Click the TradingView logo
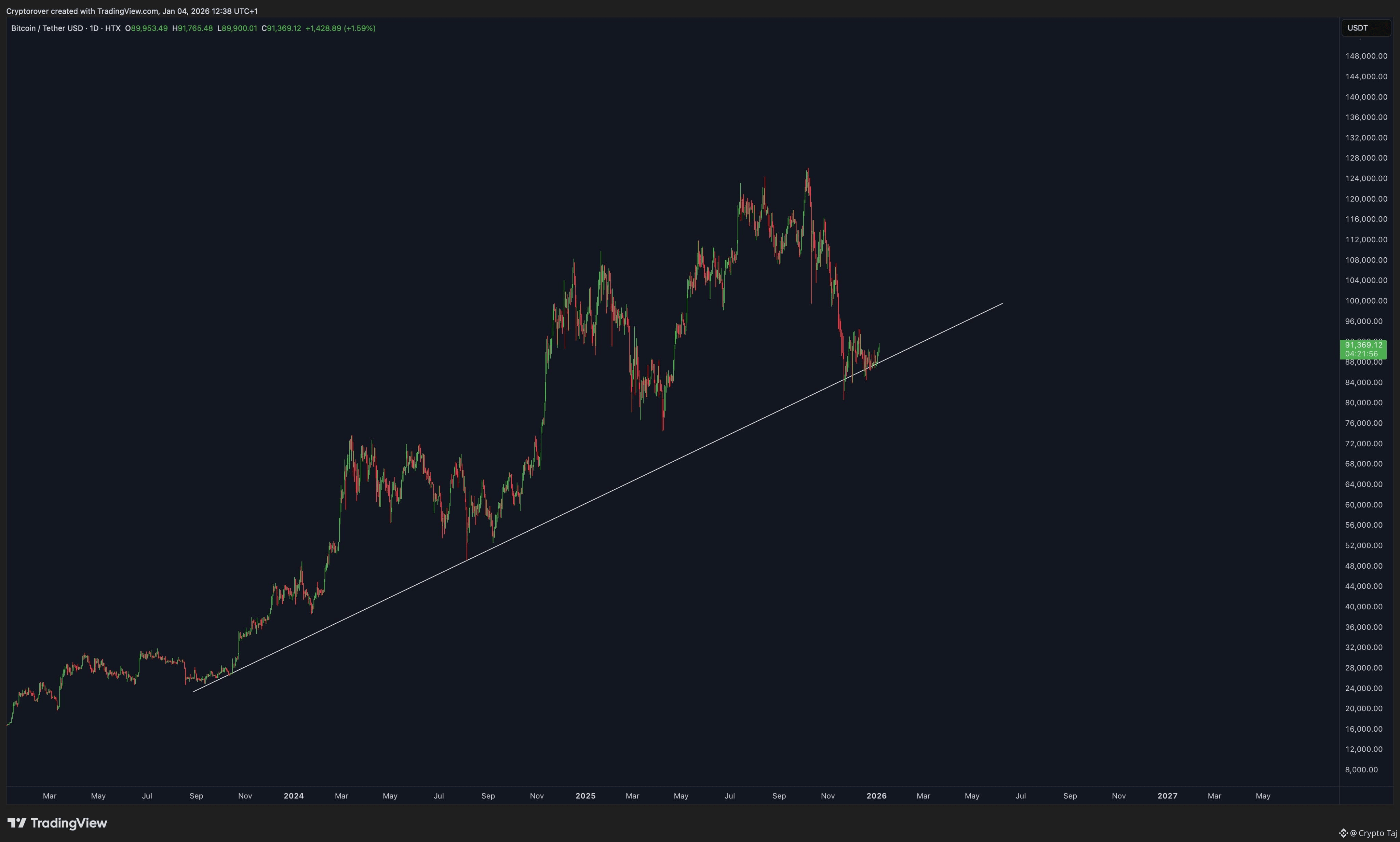 point(57,823)
